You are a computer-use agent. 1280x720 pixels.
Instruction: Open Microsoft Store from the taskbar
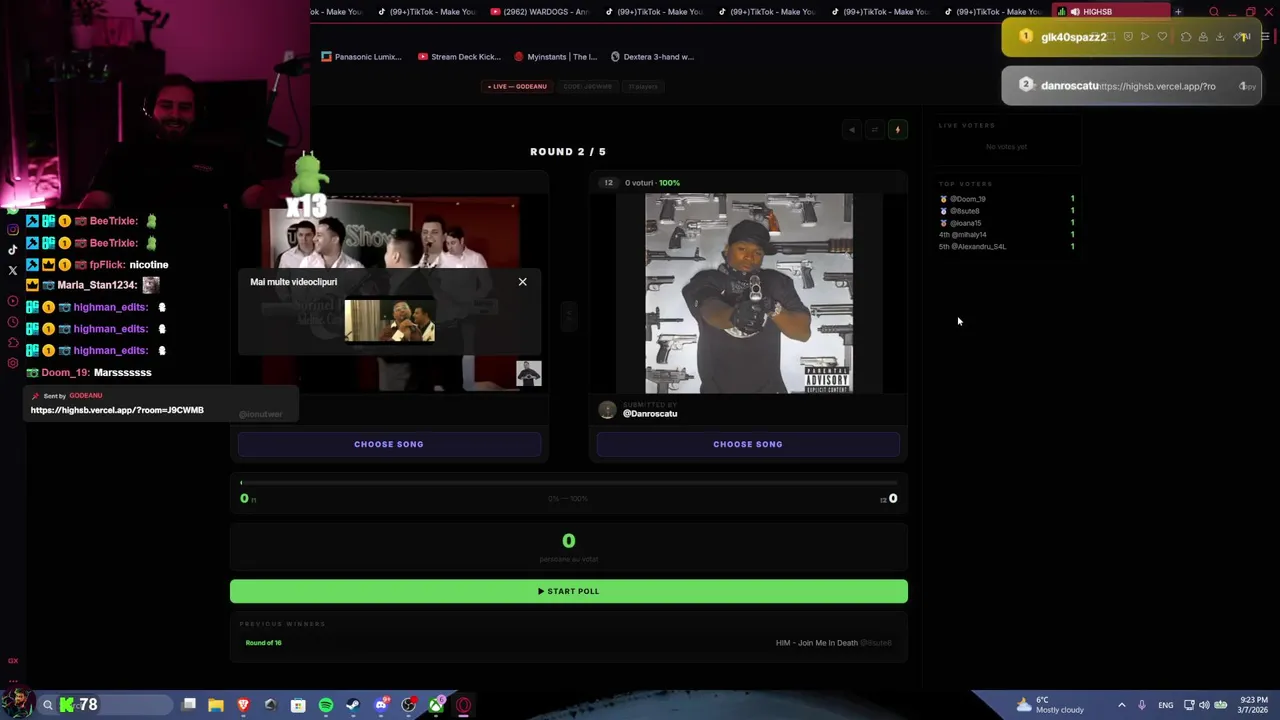[298, 705]
